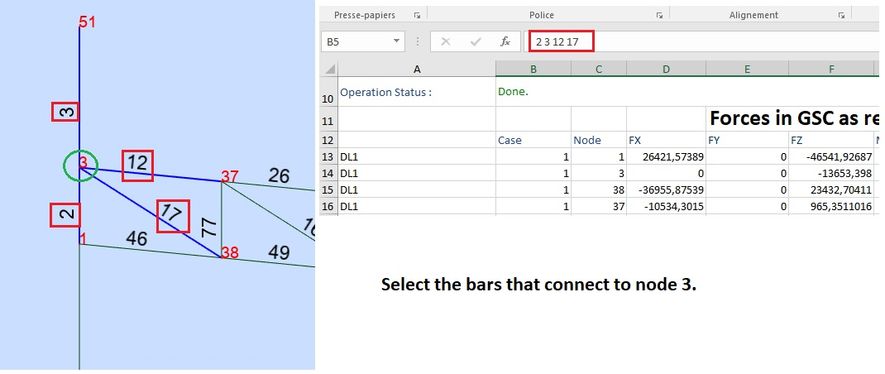Click the Select All corner triangle

click(x=328, y=69)
